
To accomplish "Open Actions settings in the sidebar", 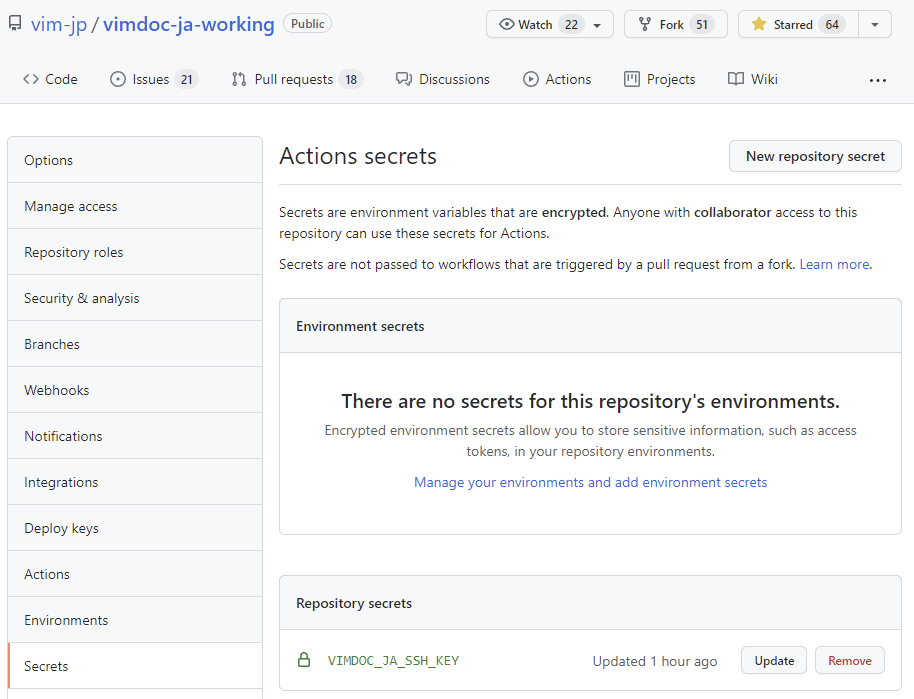I will (135, 574).
